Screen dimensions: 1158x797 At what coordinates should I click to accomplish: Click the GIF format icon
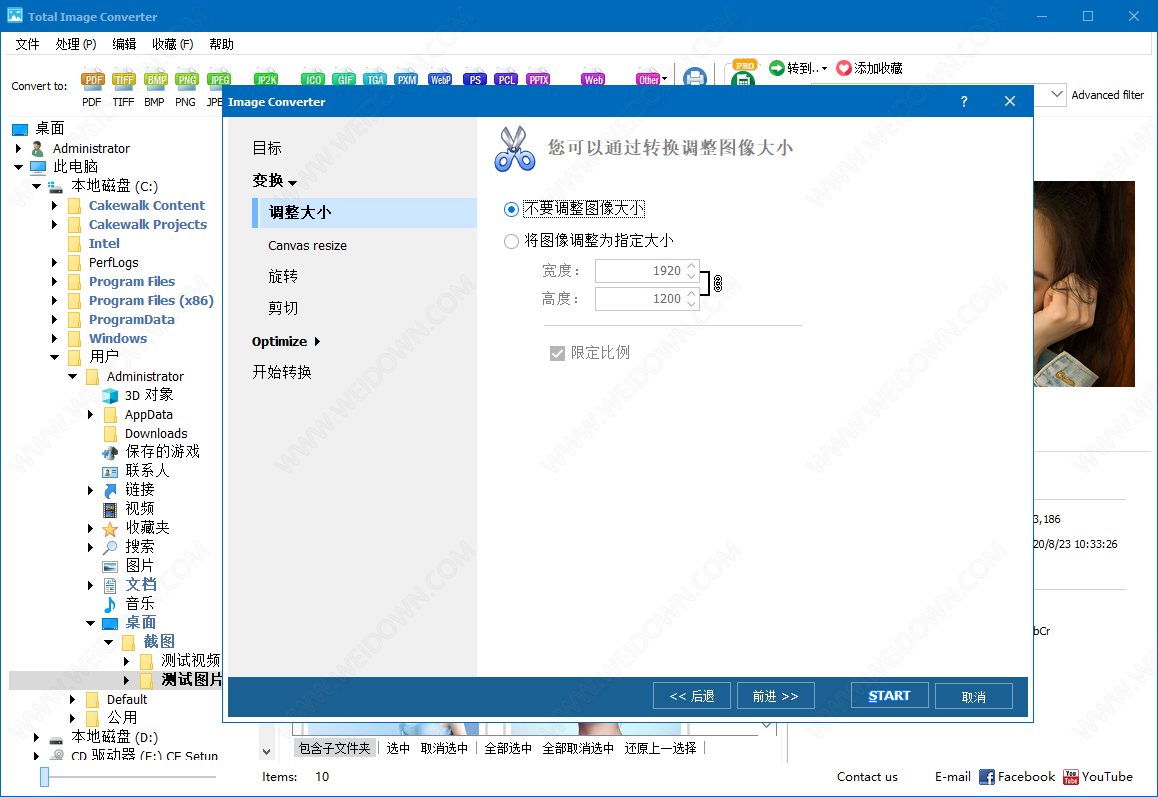pos(344,79)
